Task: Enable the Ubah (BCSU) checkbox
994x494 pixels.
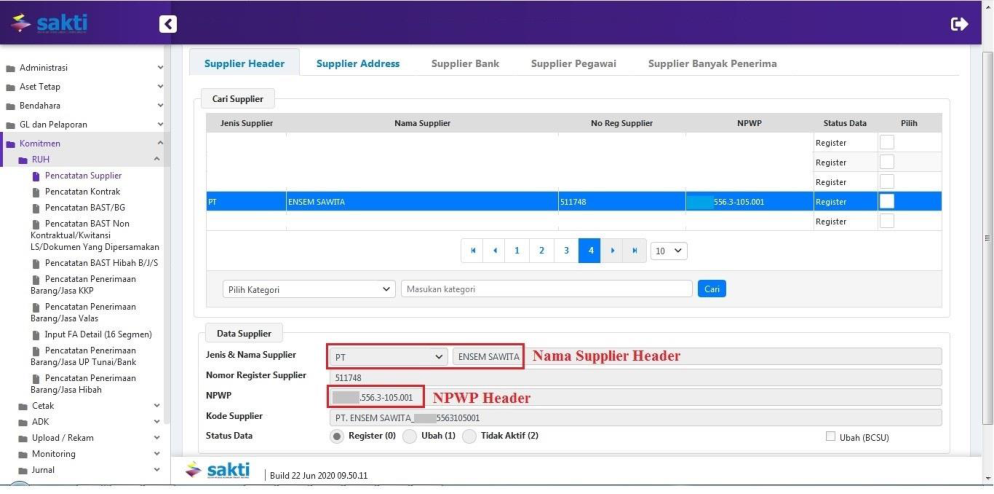Action: coord(831,437)
